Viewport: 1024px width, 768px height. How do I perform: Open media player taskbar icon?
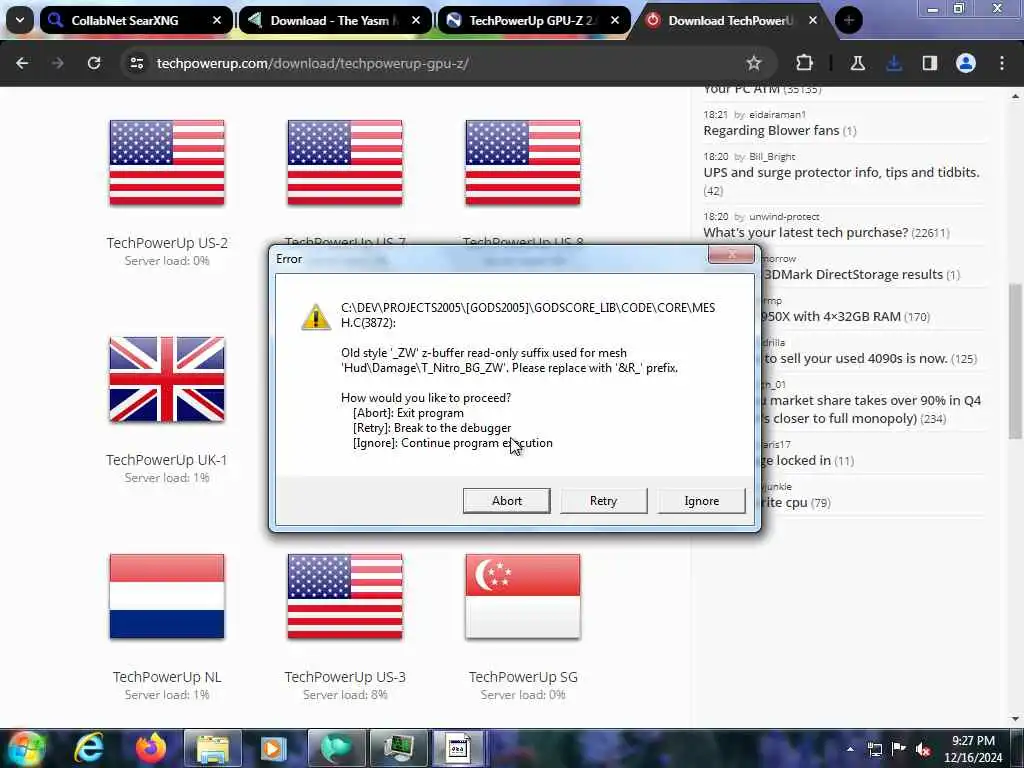tap(274, 748)
